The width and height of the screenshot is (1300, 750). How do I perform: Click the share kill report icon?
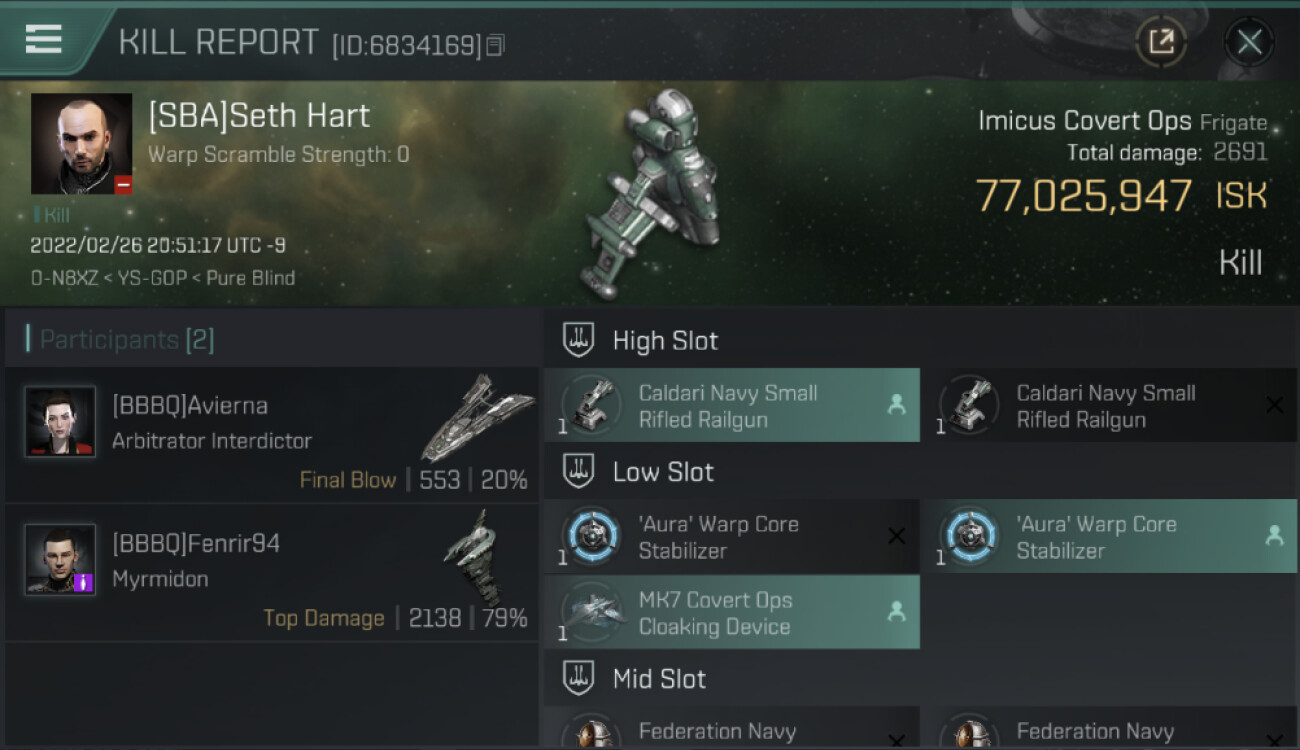click(x=1161, y=42)
